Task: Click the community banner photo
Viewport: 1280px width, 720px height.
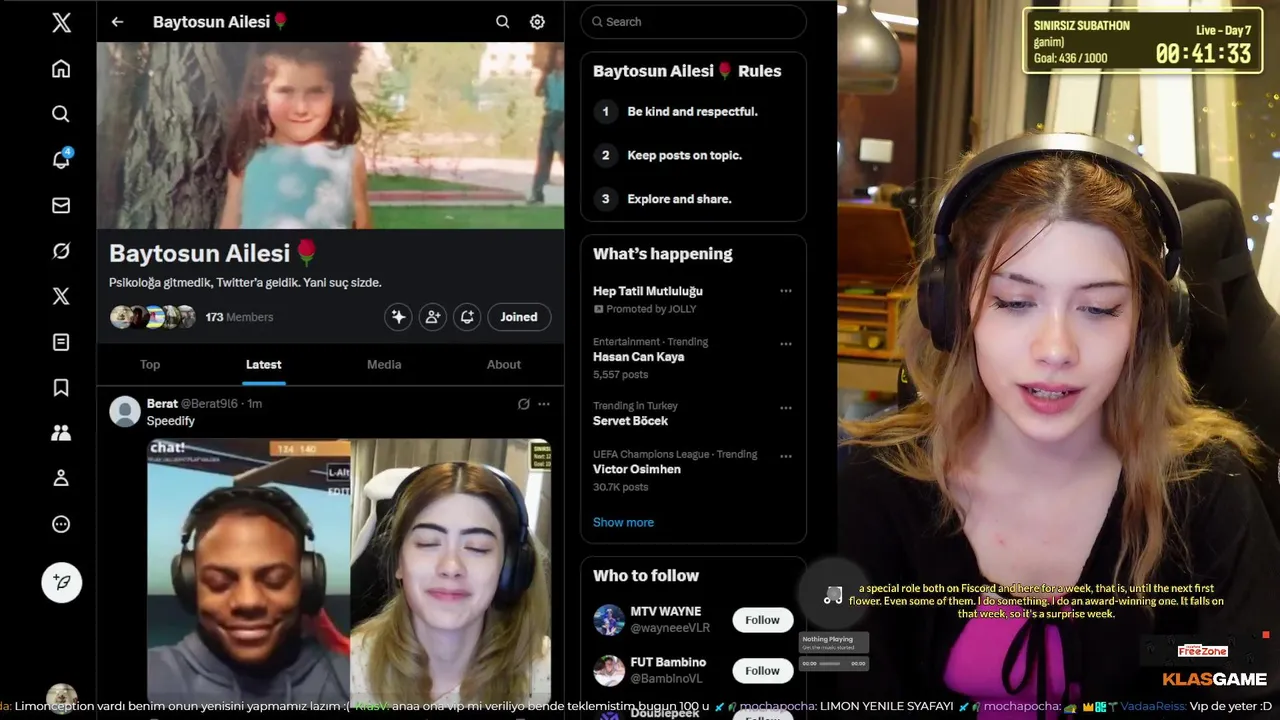Action: point(330,135)
